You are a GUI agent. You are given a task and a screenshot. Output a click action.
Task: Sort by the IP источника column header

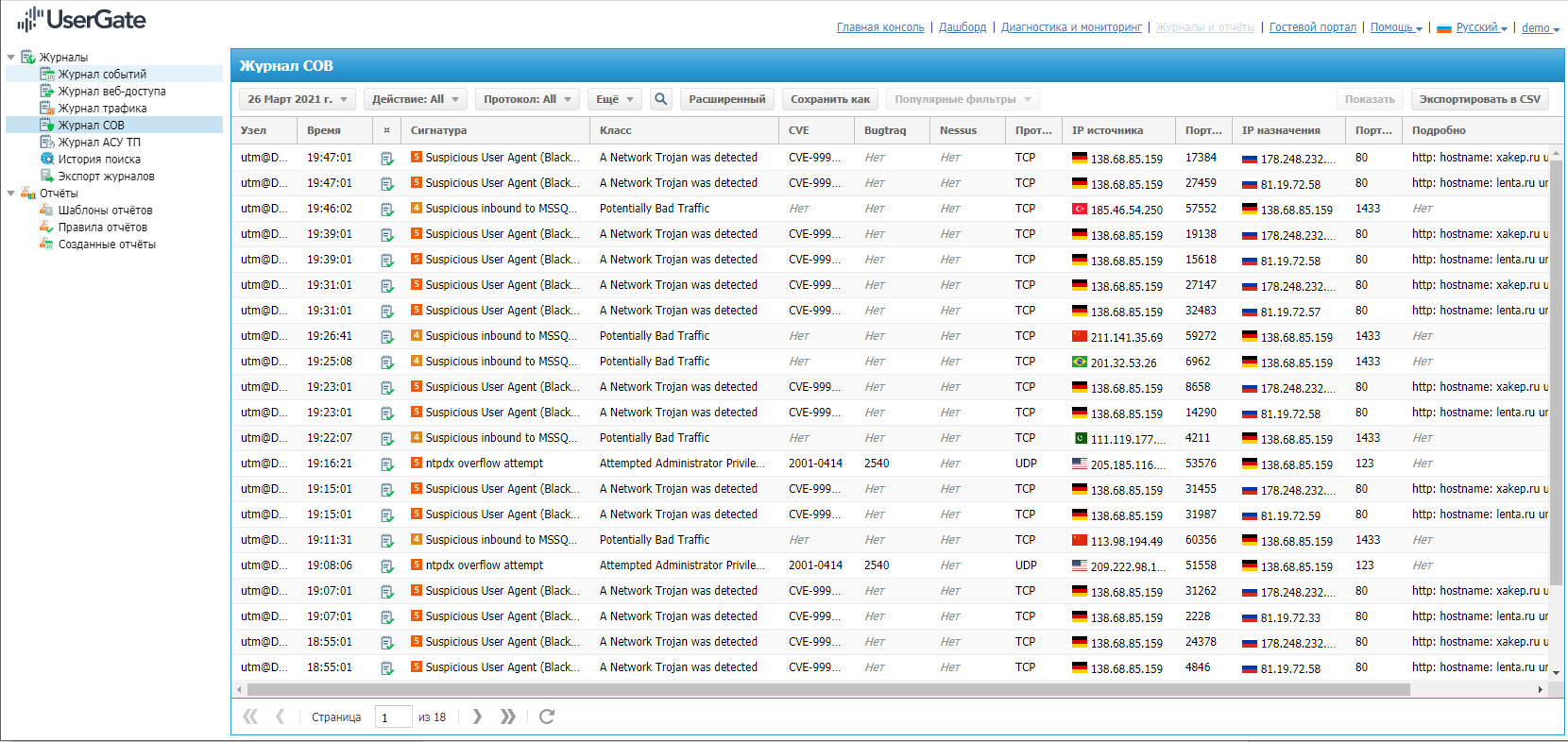coord(1118,130)
